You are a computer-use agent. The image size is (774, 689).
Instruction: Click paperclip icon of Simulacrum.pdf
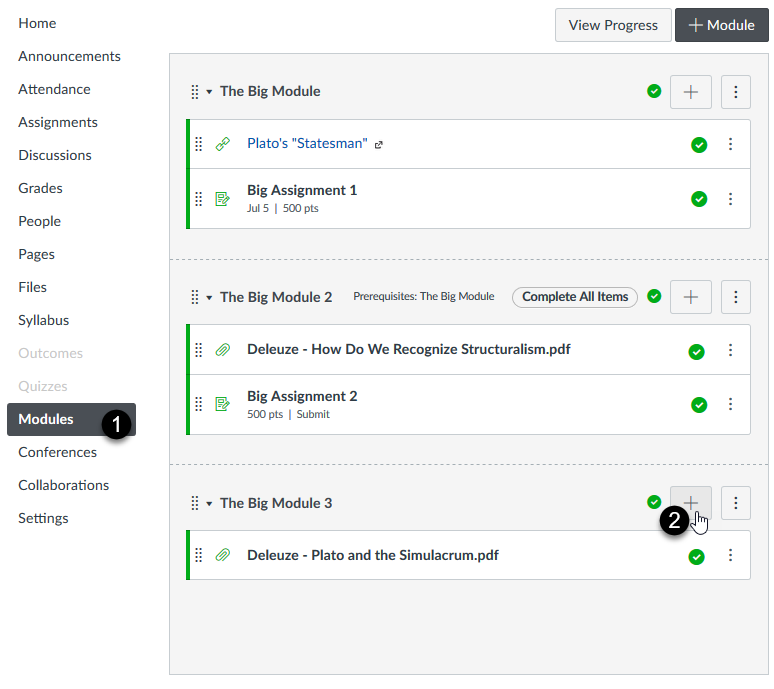click(223, 555)
